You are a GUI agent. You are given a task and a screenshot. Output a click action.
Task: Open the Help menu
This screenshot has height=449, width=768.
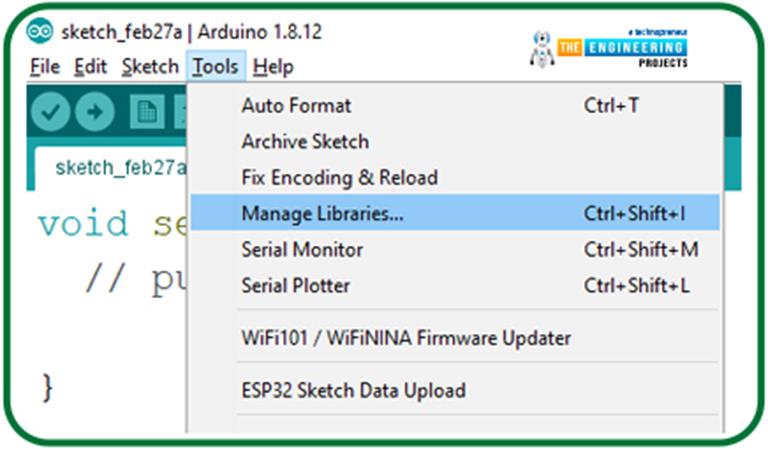(x=273, y=67)
